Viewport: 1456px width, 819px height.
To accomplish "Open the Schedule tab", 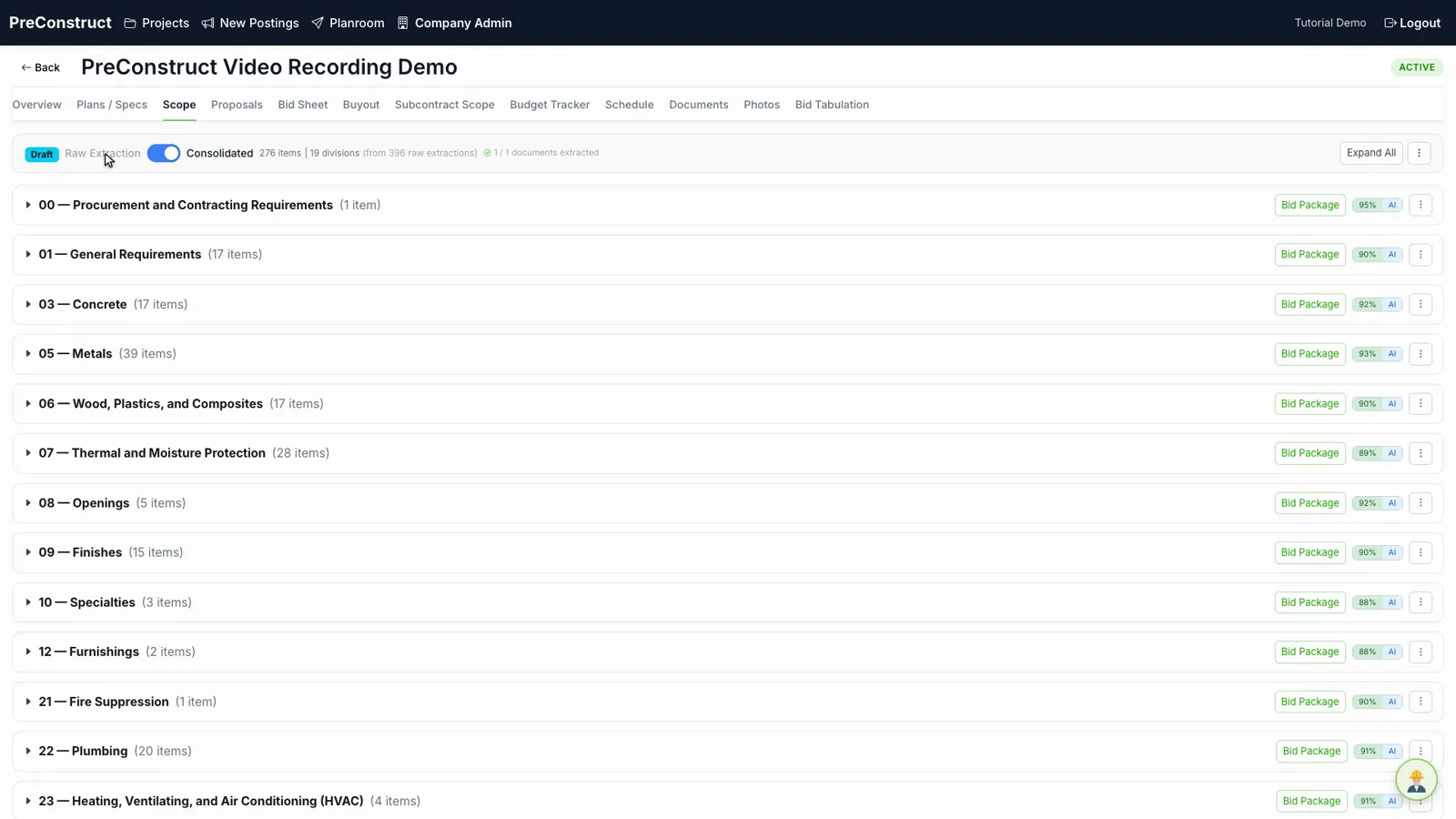I will [630, 105].
